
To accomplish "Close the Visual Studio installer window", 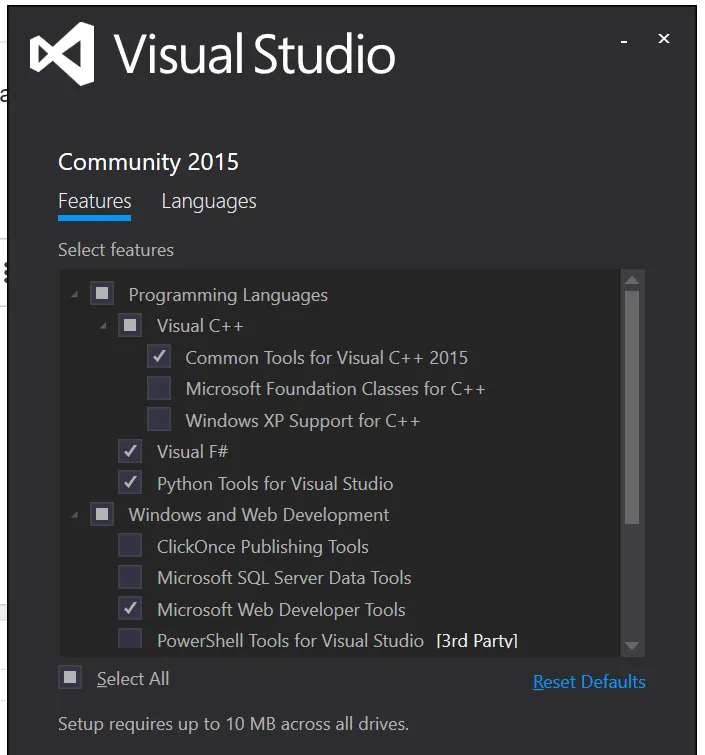I will [x=664, y=39].
